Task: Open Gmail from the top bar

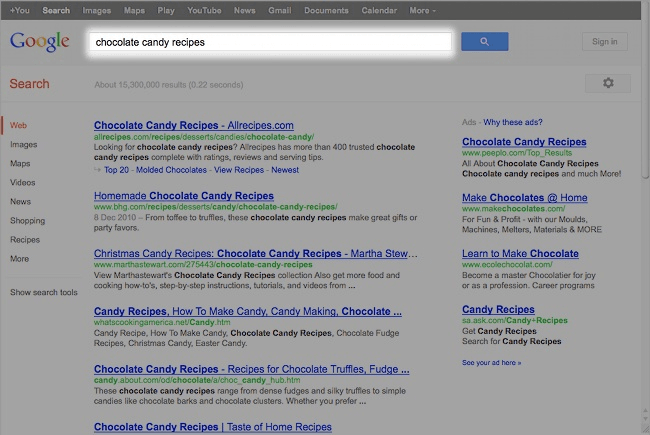Action: [279, 10]
